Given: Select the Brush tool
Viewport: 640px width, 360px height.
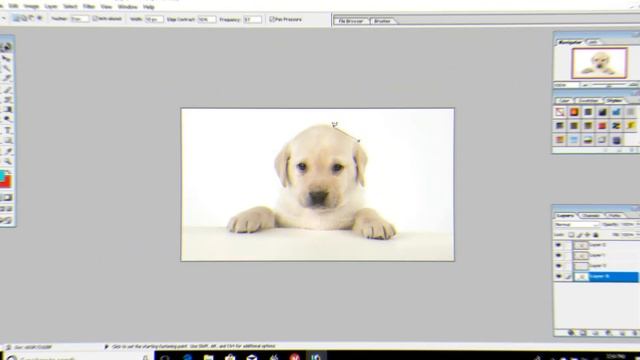Looking at the screenshot, I should (x=8, y=89).
